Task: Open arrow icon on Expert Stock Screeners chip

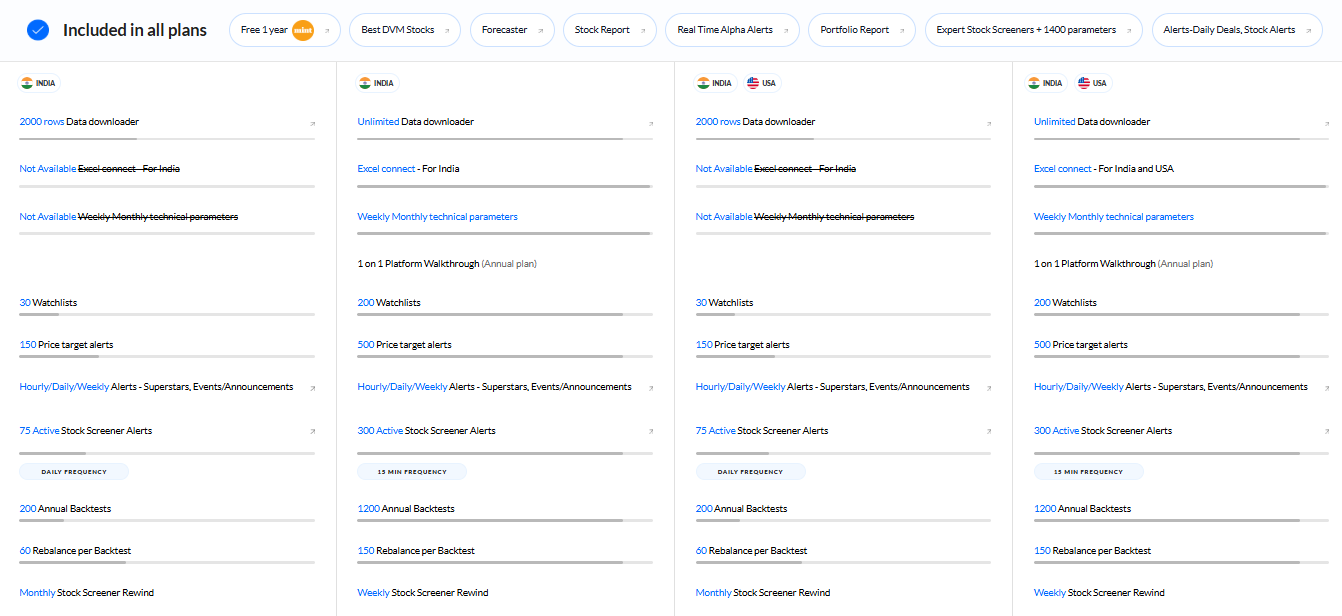Action: tap(1128, 31)
